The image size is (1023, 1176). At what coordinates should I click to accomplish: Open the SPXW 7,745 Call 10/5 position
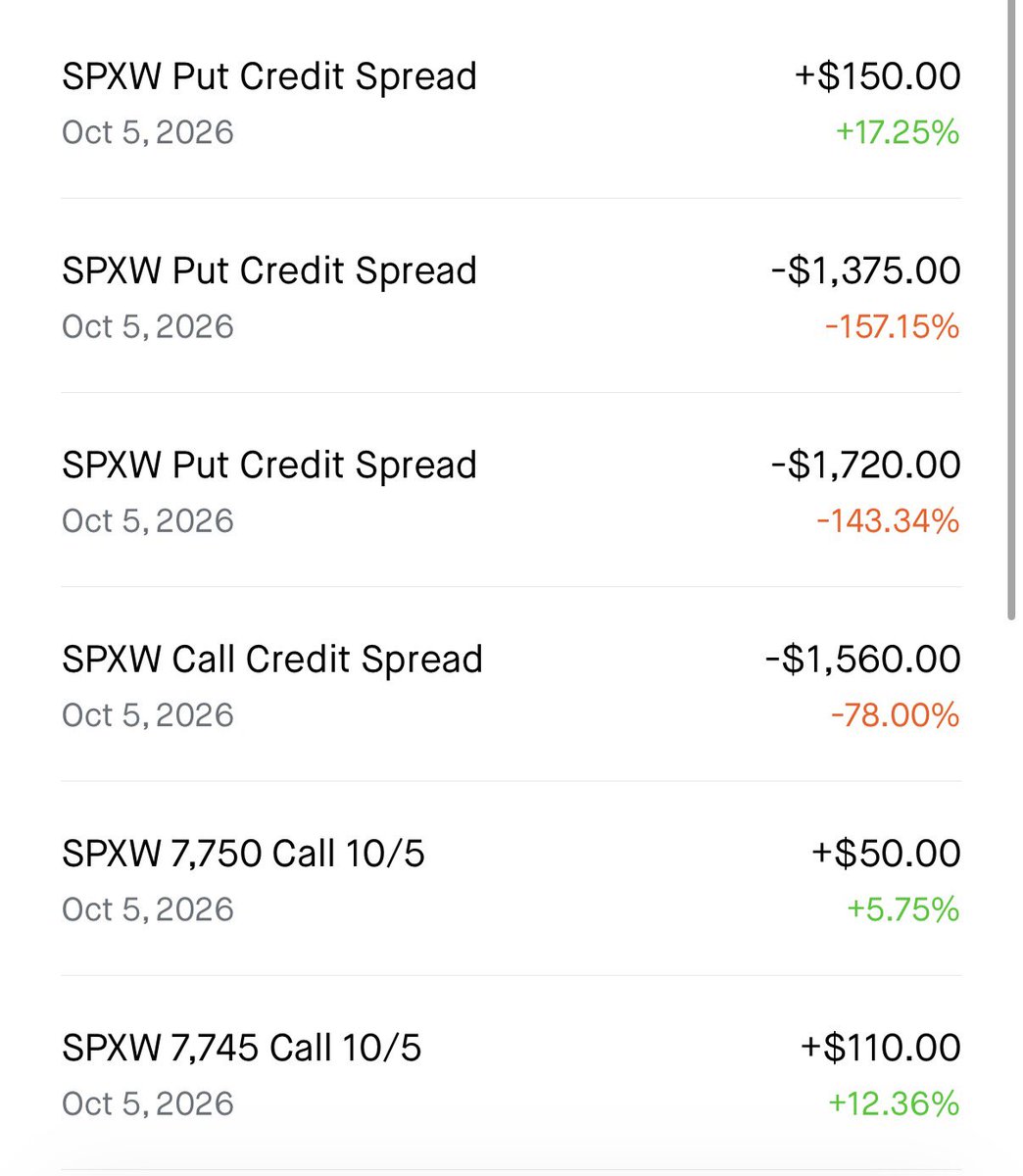point(511,1072)
